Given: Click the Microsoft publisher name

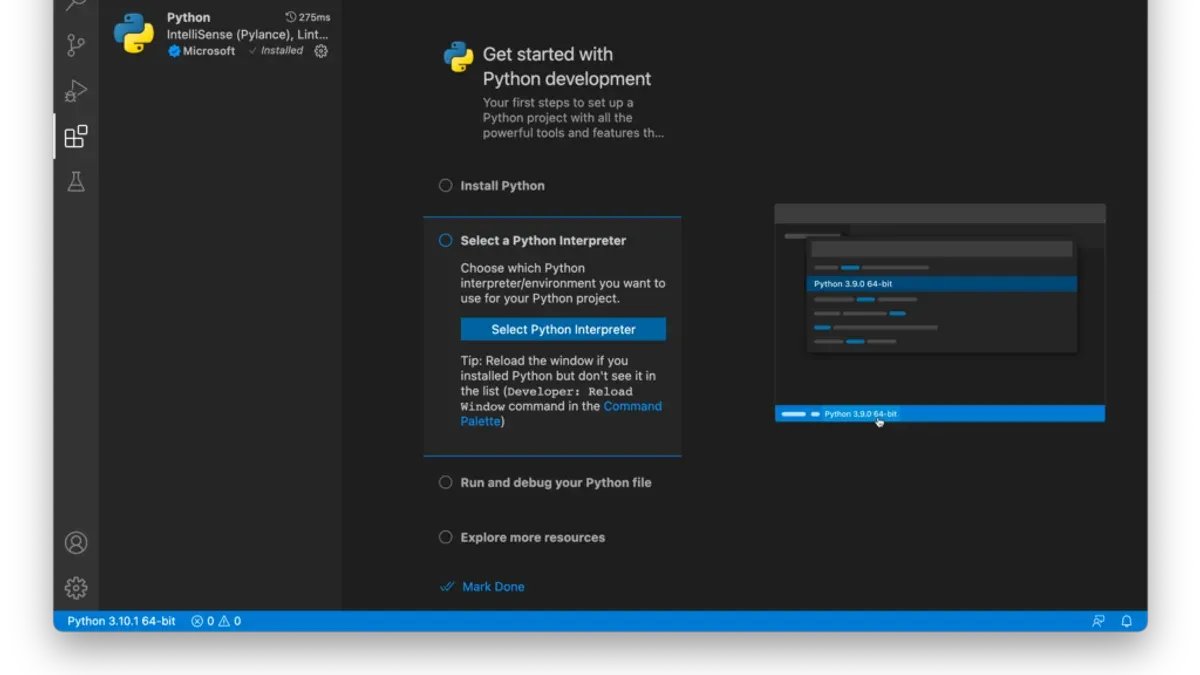Looking at the screenshot, I should pos(209,51).
